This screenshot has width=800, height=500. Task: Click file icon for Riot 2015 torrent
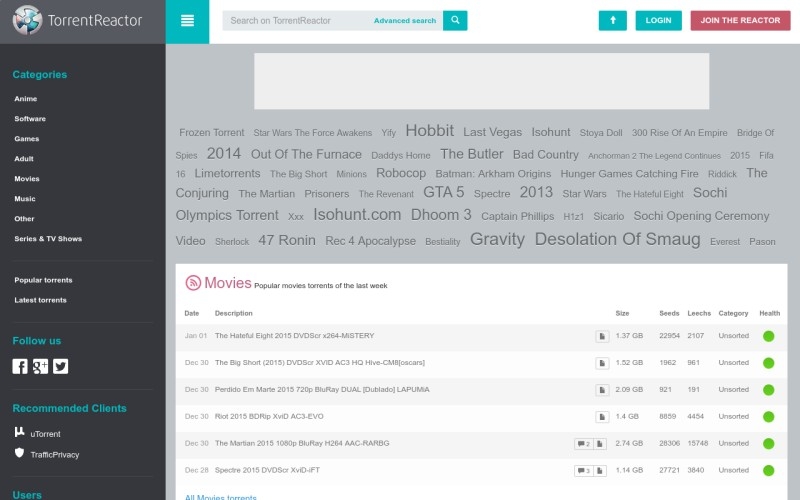point(602,417)
